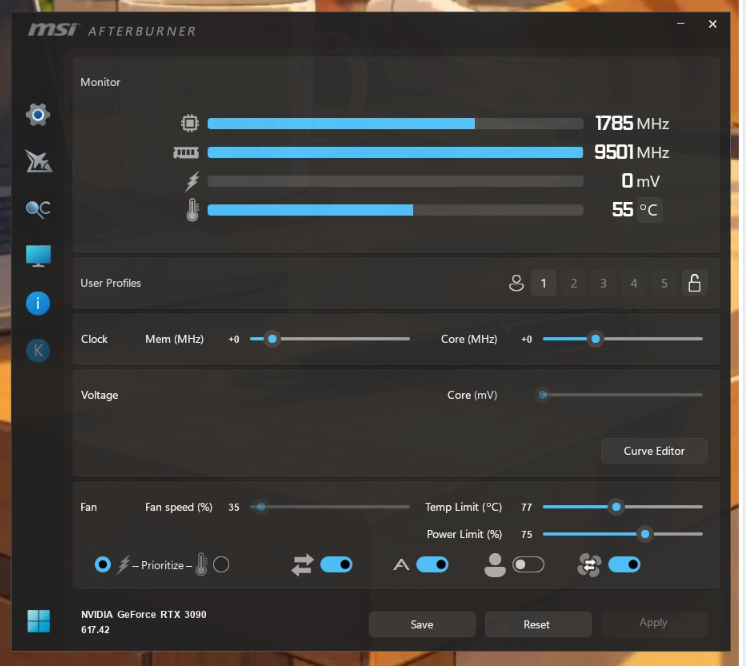This screenshot has width=746, height=666.
Task: Click the MSI Kombustor jet icon
Action: click(39, 161)
